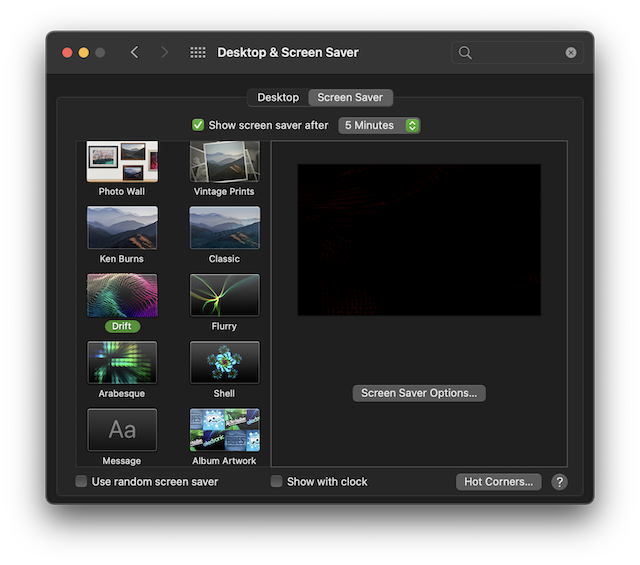Screen dimensions: 640x565
Task: Choose the Ken Burns screen saver thumbnail
Action: (122, 228)
